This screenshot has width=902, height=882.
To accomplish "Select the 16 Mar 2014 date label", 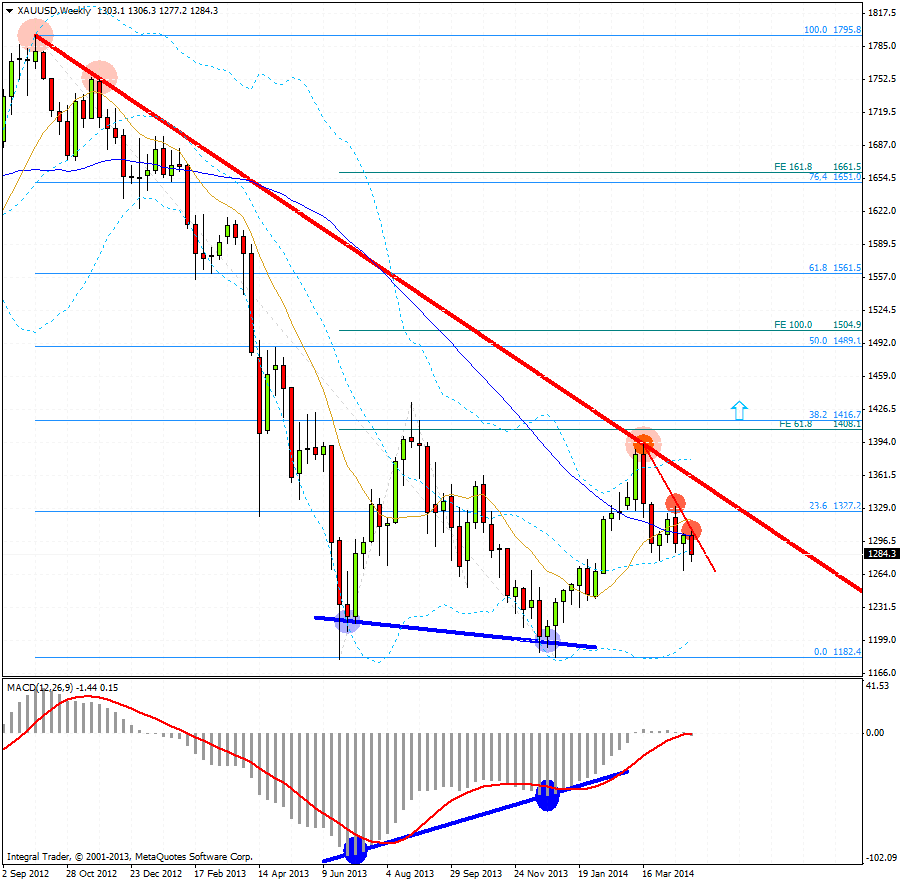I will point(668,873).
